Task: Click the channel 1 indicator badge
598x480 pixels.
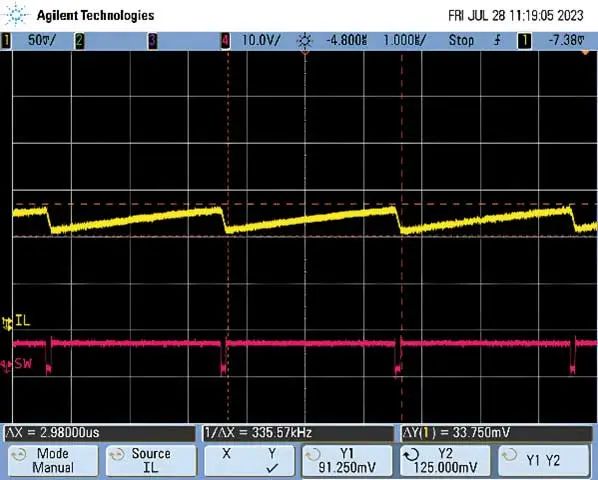Action: point(6,40)
